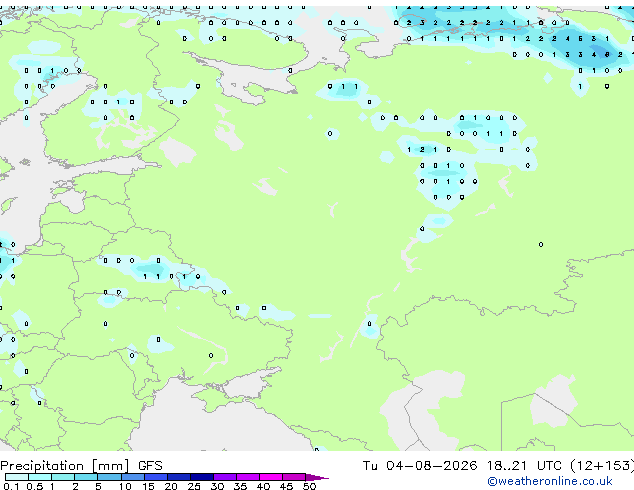Click the over-50 mm arrow tip of legend
This screenshot has width=634, height=490.
(317, 478)
